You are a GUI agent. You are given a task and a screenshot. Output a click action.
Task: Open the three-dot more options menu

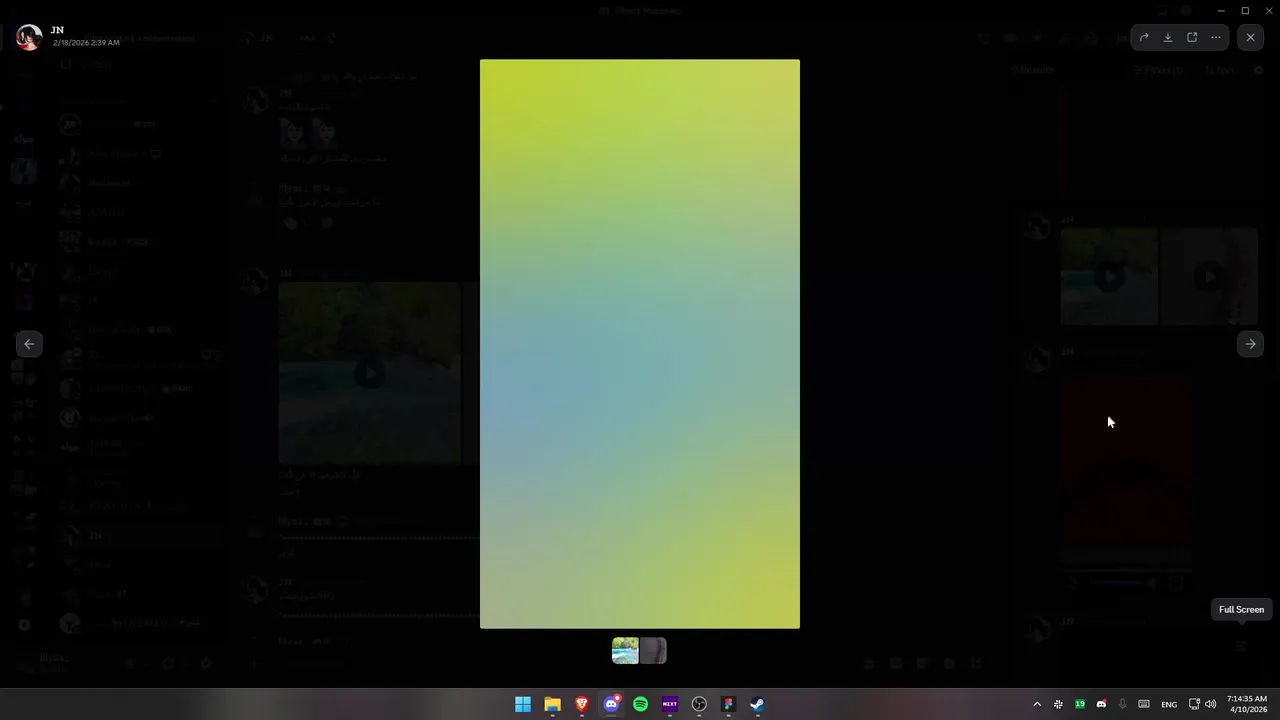point(1216,37)
